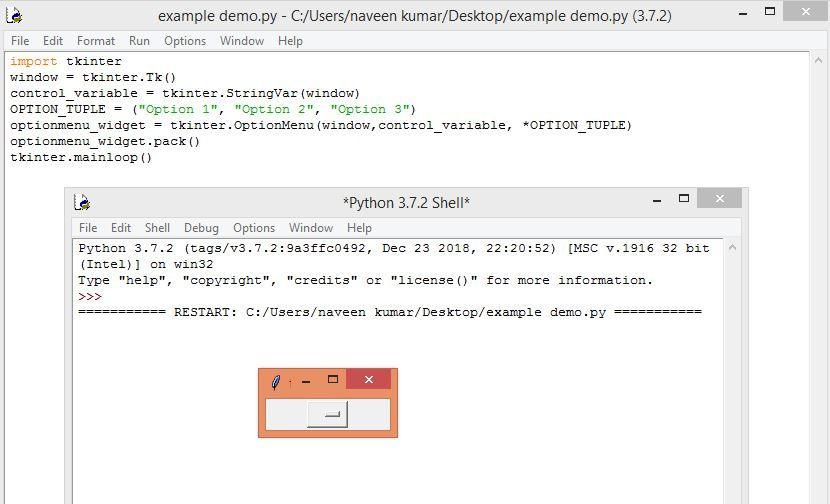
Task: Maximize the Python 3.7.2 Shell window
Action: point(684,199)
